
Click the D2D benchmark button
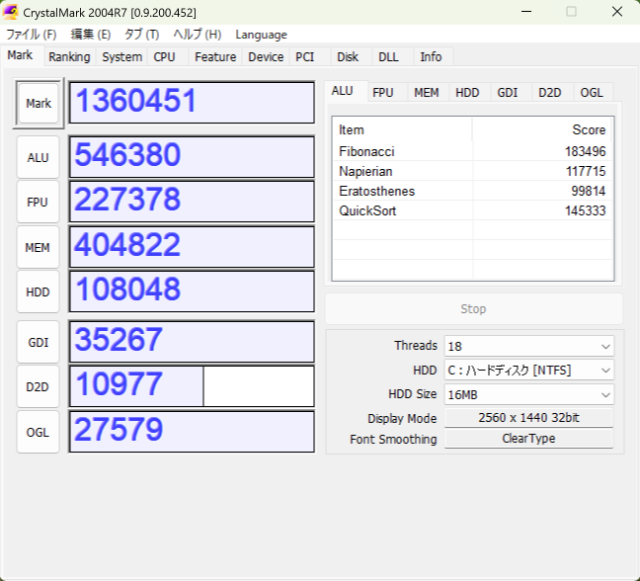(38, 386)
